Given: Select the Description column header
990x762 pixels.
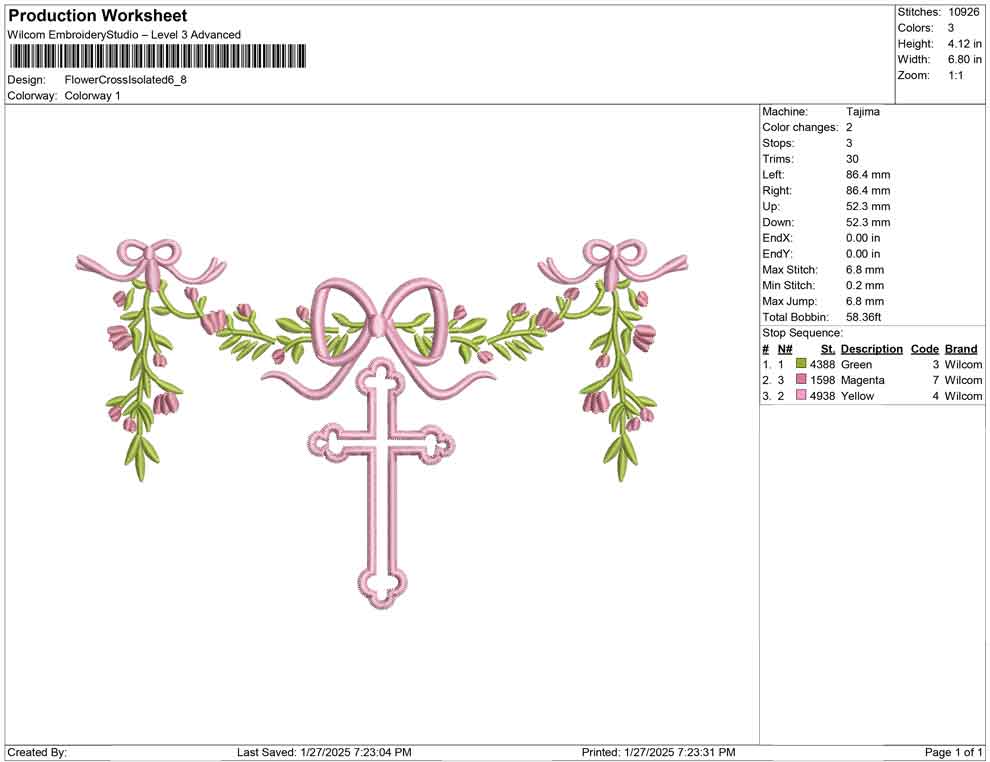Looking at the screenshot, I should coord(871,348).
